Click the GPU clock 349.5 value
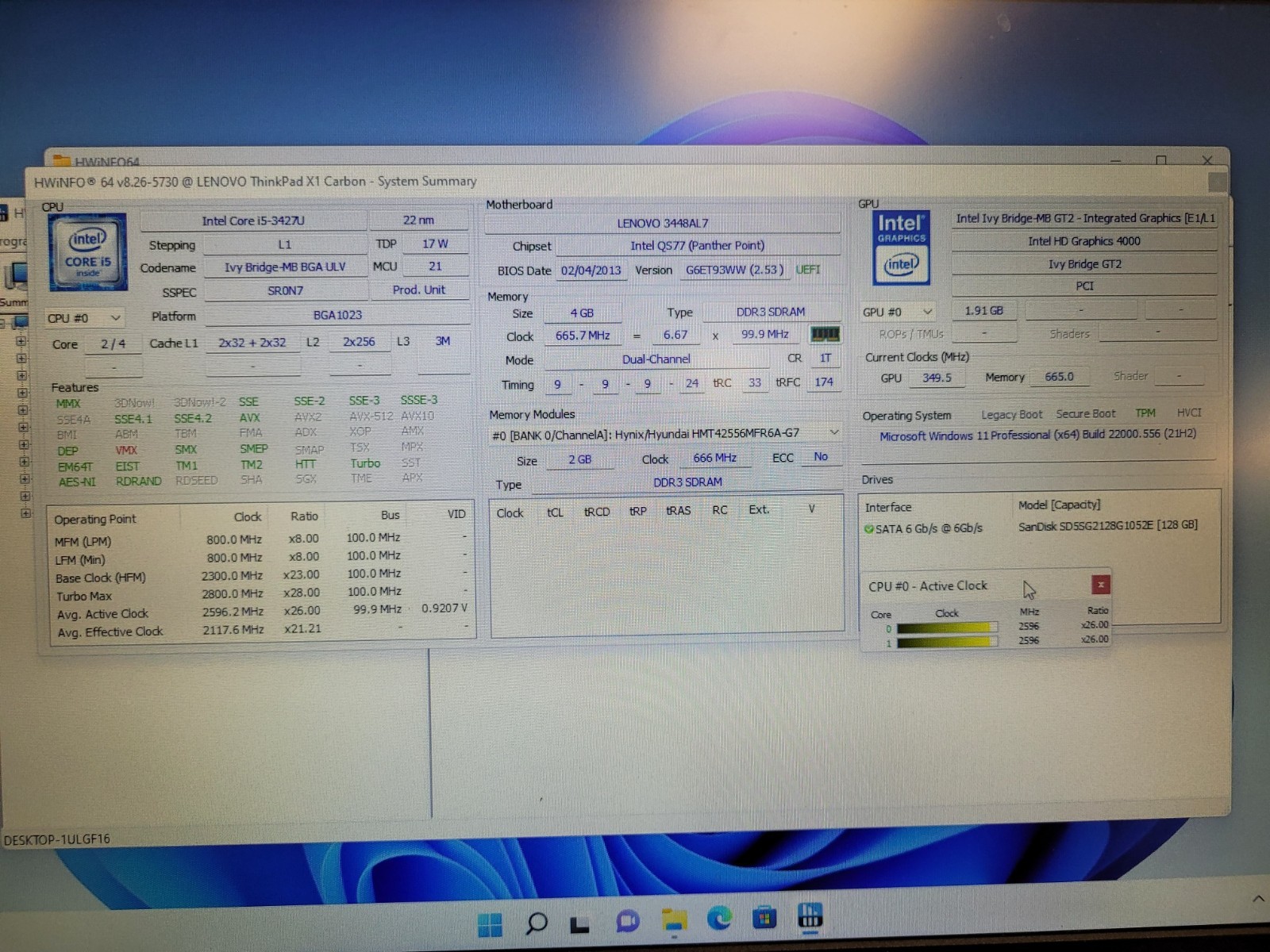1270x952 pixels. coord(937,378)
